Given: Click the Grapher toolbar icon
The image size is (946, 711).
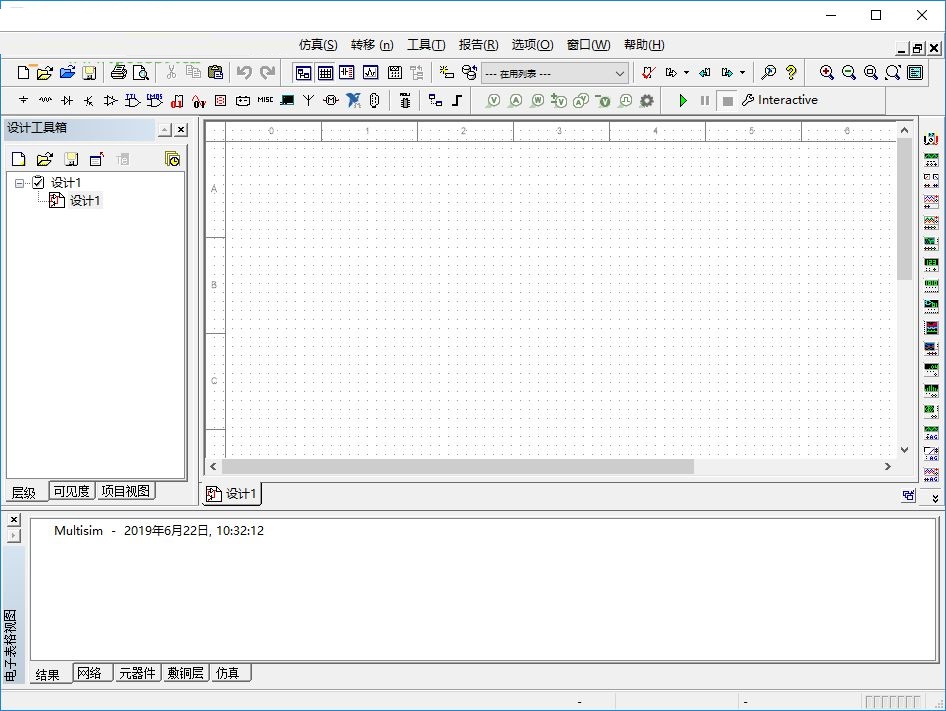Looking at the screenshot, I should pyautogui.click(x=371, y=72).
